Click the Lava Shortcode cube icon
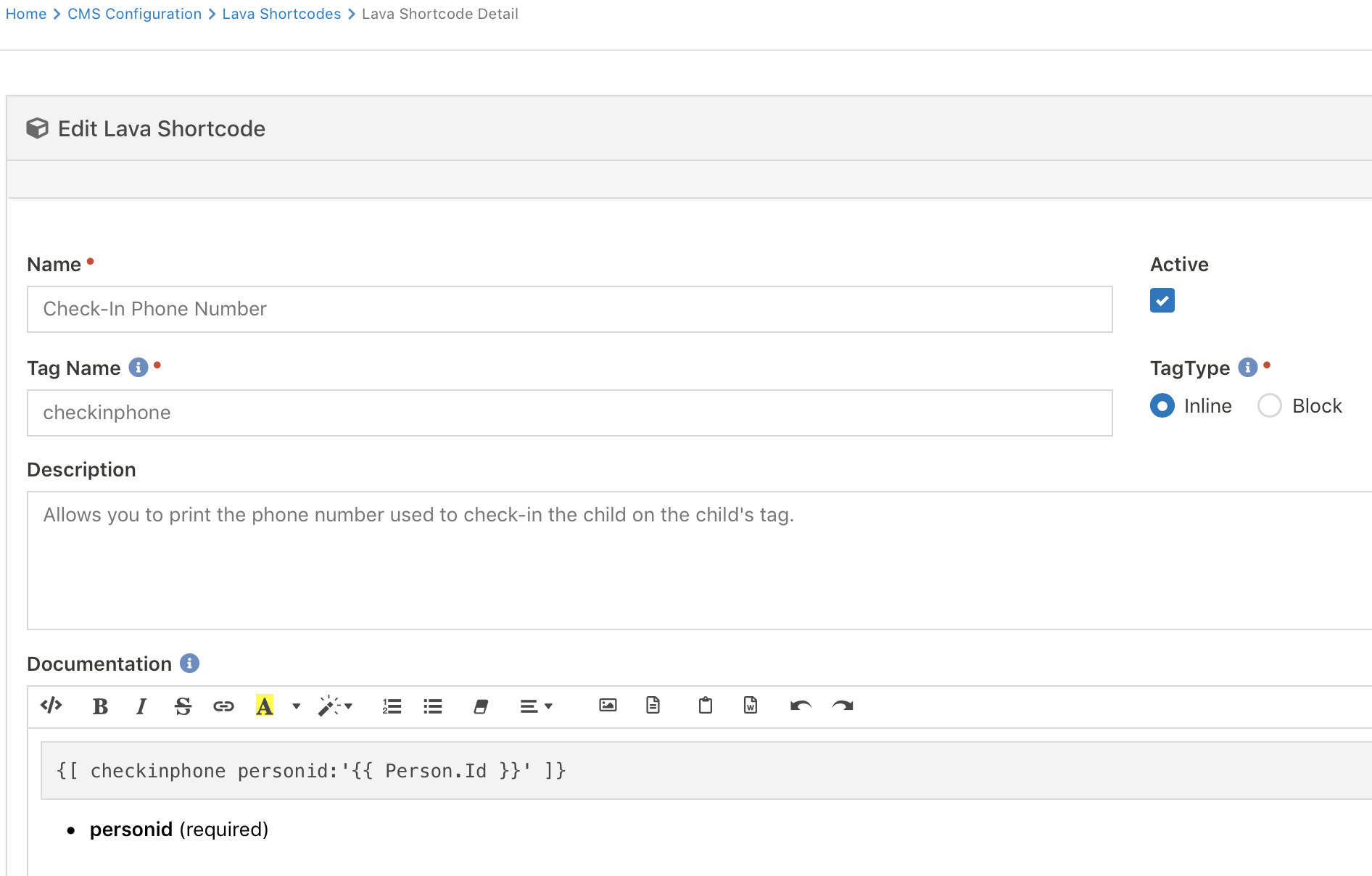This screenshot has height=876, width=1372. click(37, 128)
